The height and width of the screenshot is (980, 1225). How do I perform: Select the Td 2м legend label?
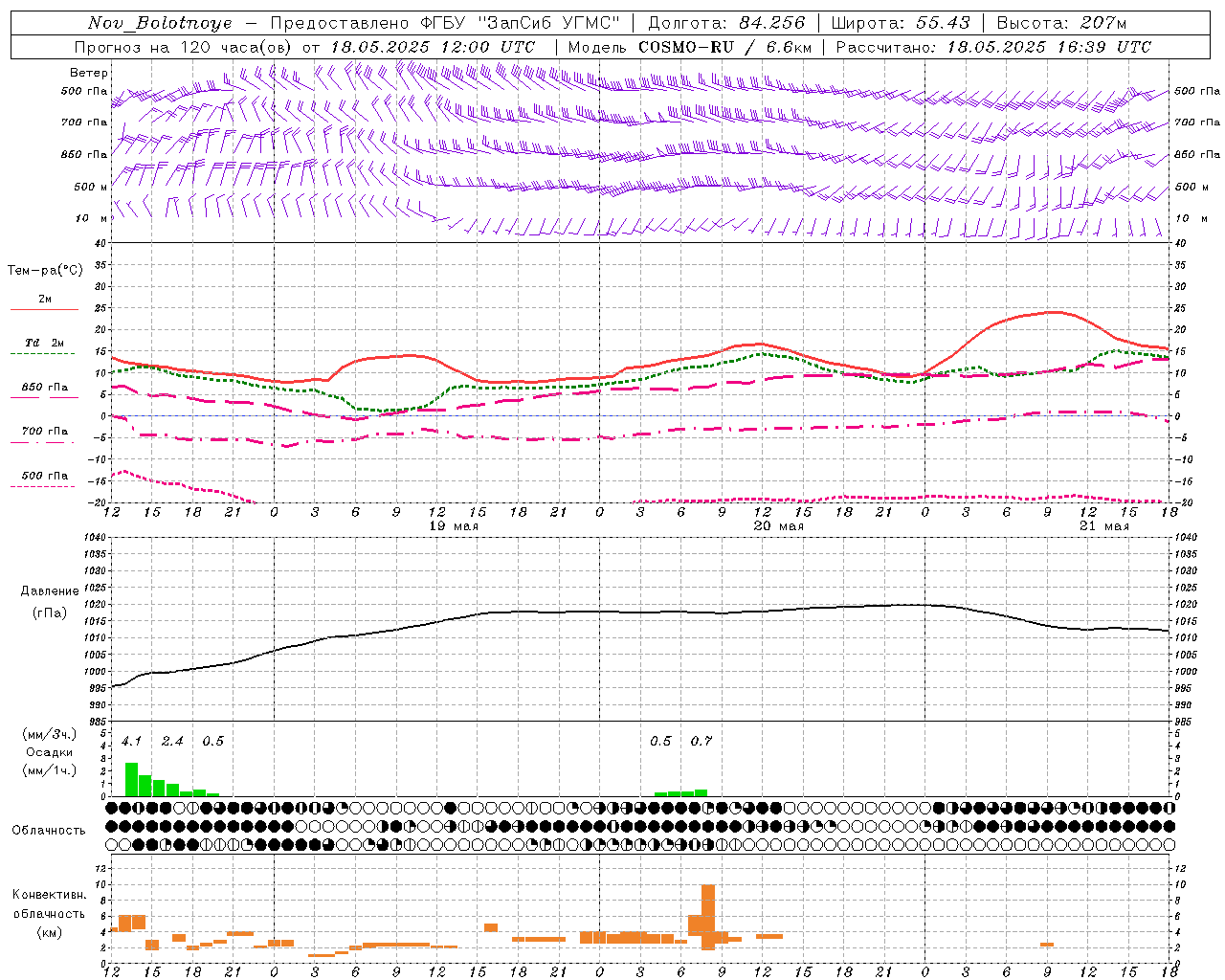45,343
